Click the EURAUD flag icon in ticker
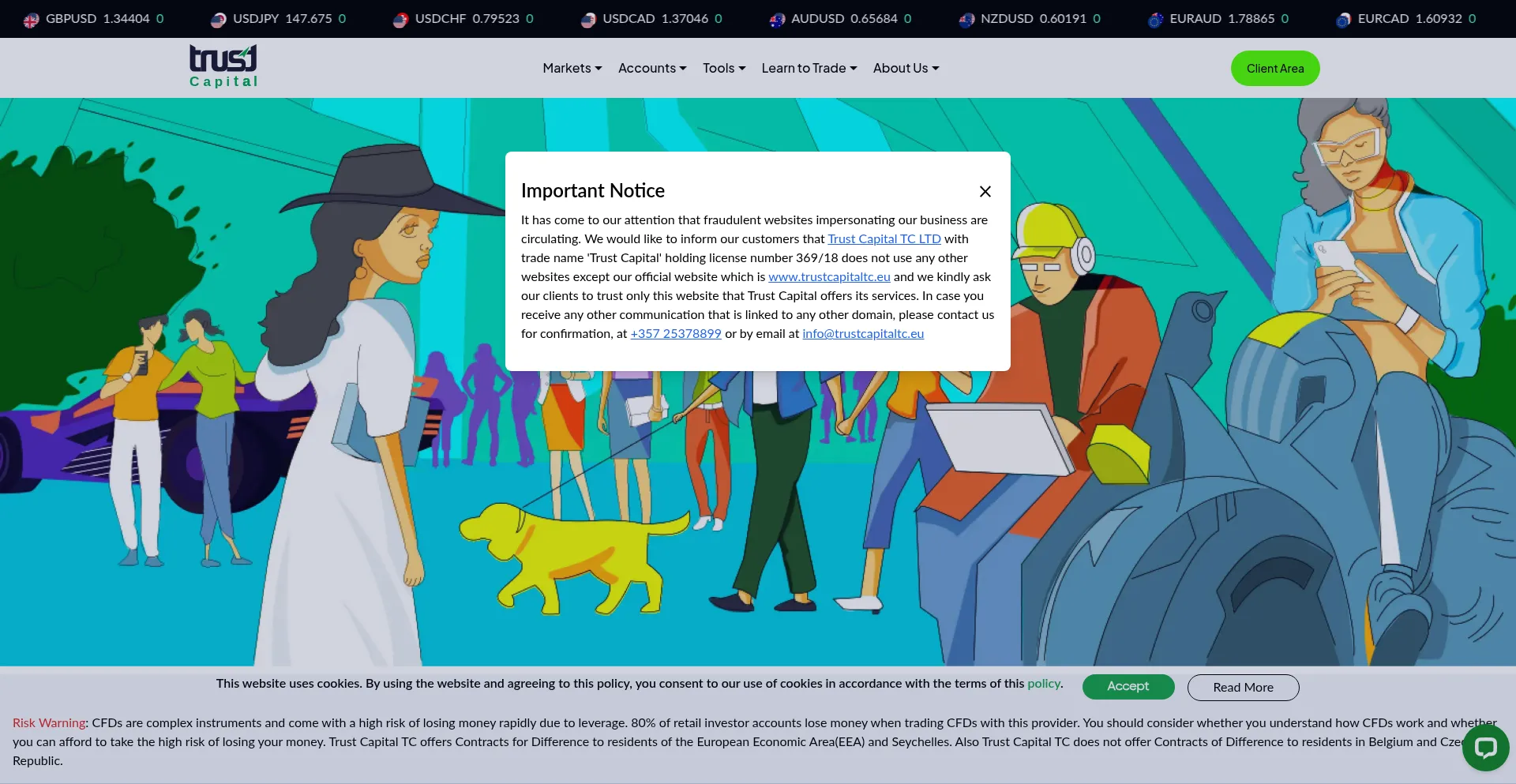 (1155, 20)
